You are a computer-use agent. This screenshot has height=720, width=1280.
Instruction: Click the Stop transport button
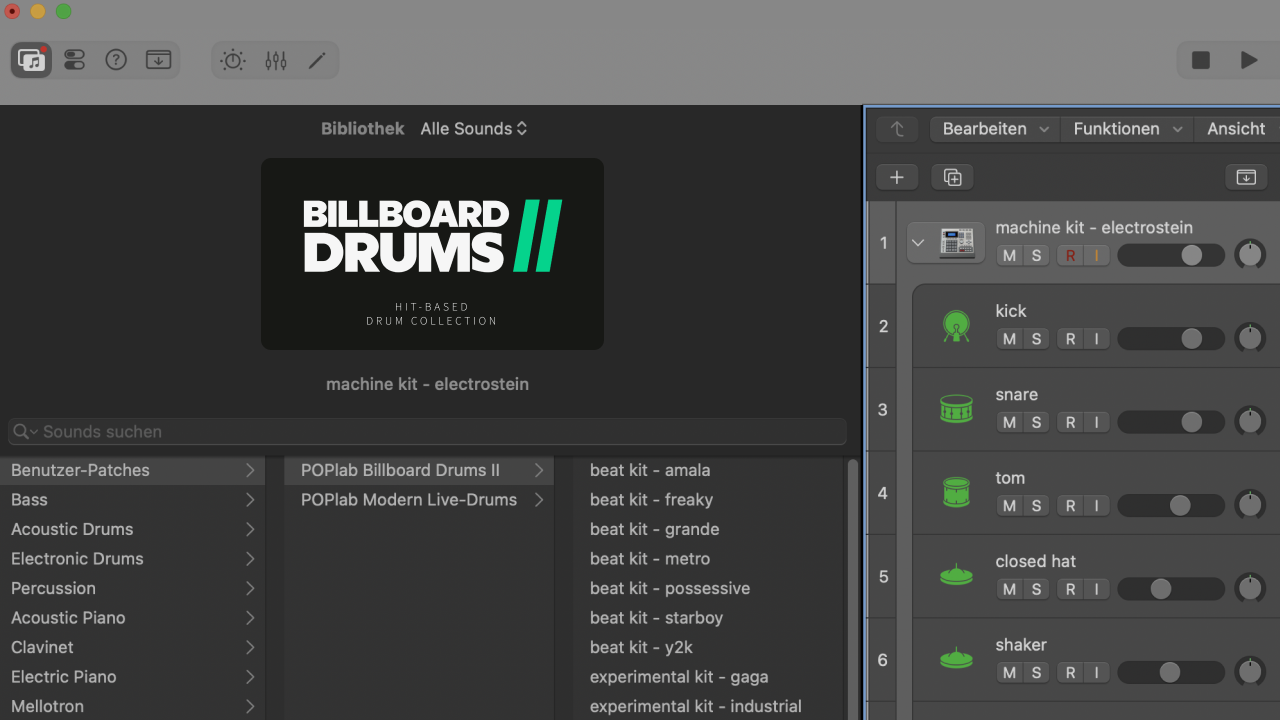pyautogui.click(x=1201, y=60)
